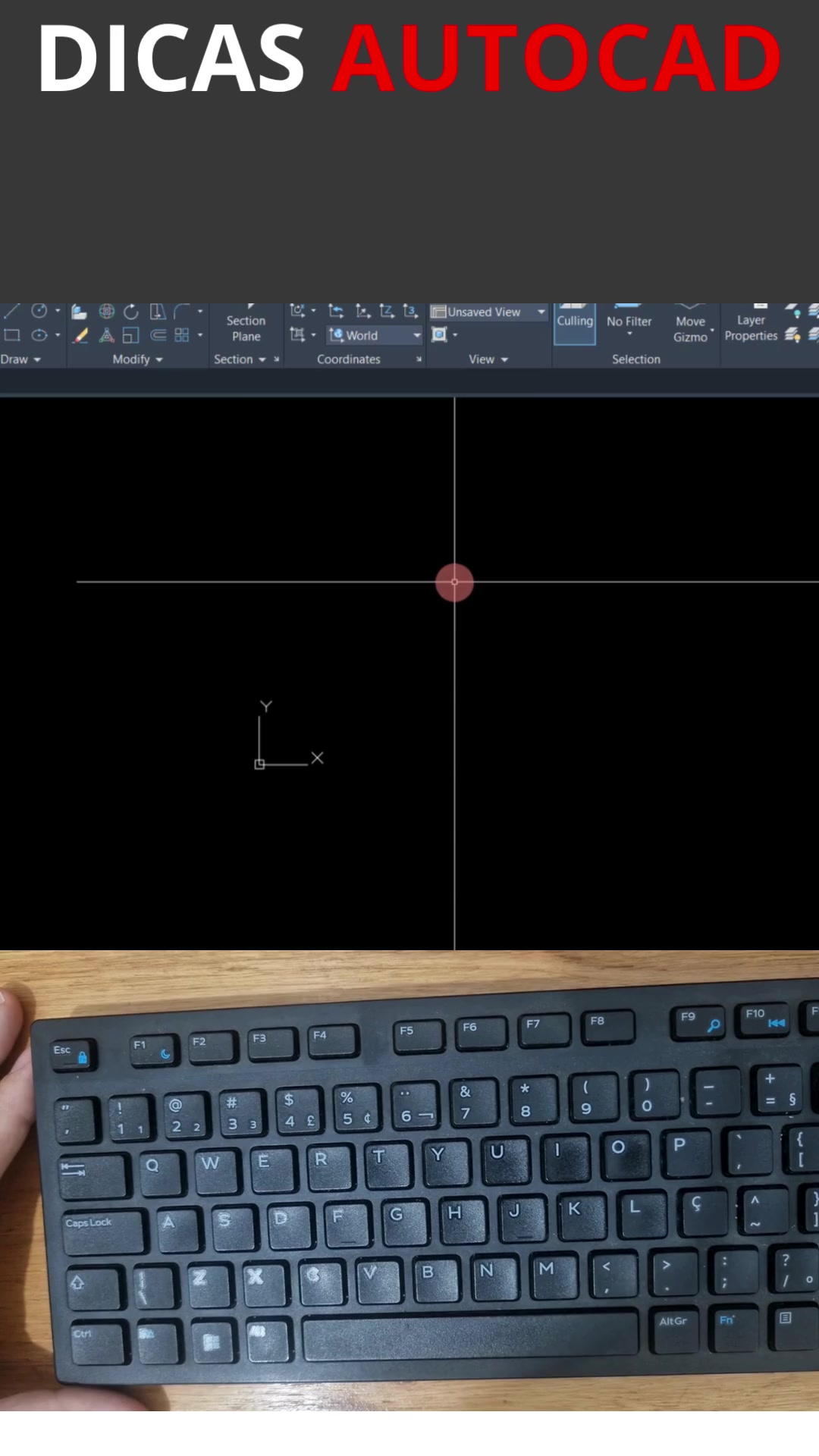Click the UCS icon settings button
This screenshot has width=819, height=1456.
297,311
